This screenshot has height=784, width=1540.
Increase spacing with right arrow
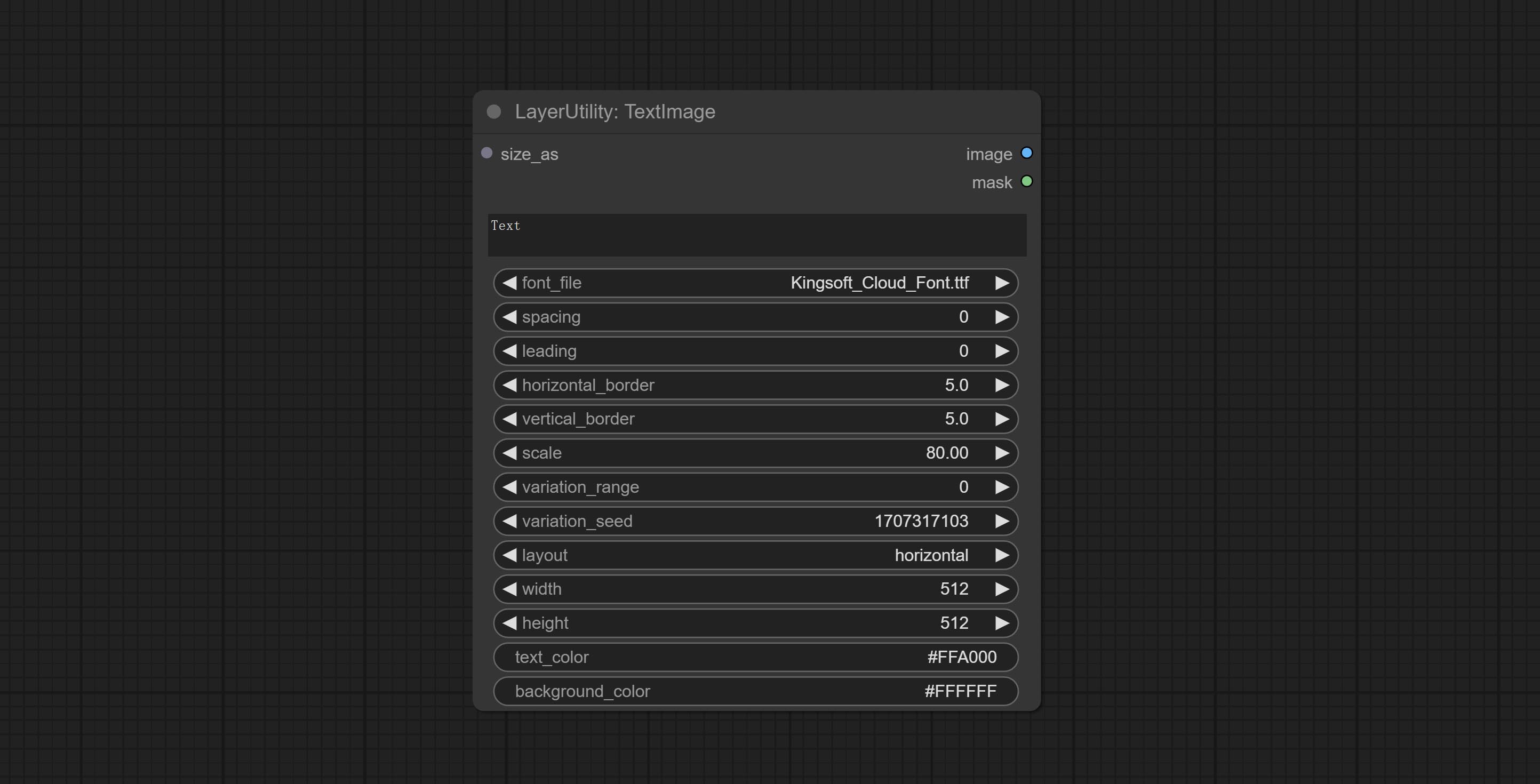(x=1002, y=317)
